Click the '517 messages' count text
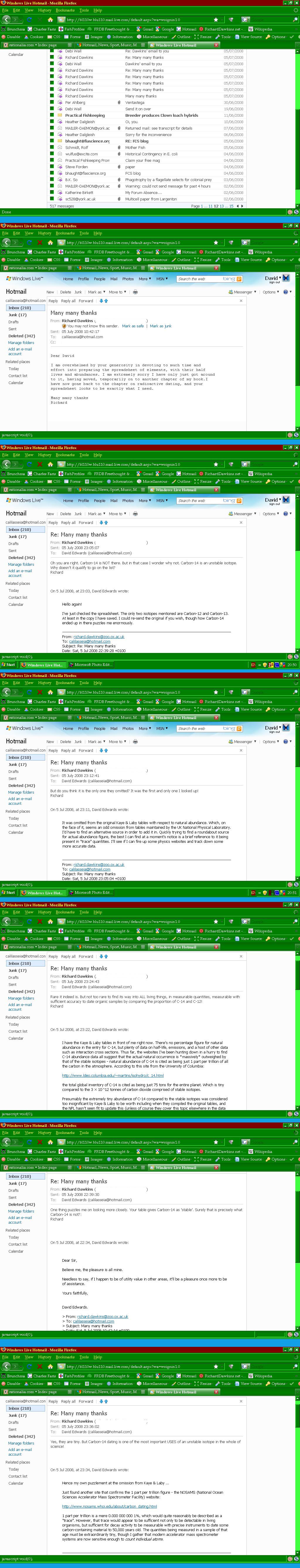 click(x=62, y=206)
